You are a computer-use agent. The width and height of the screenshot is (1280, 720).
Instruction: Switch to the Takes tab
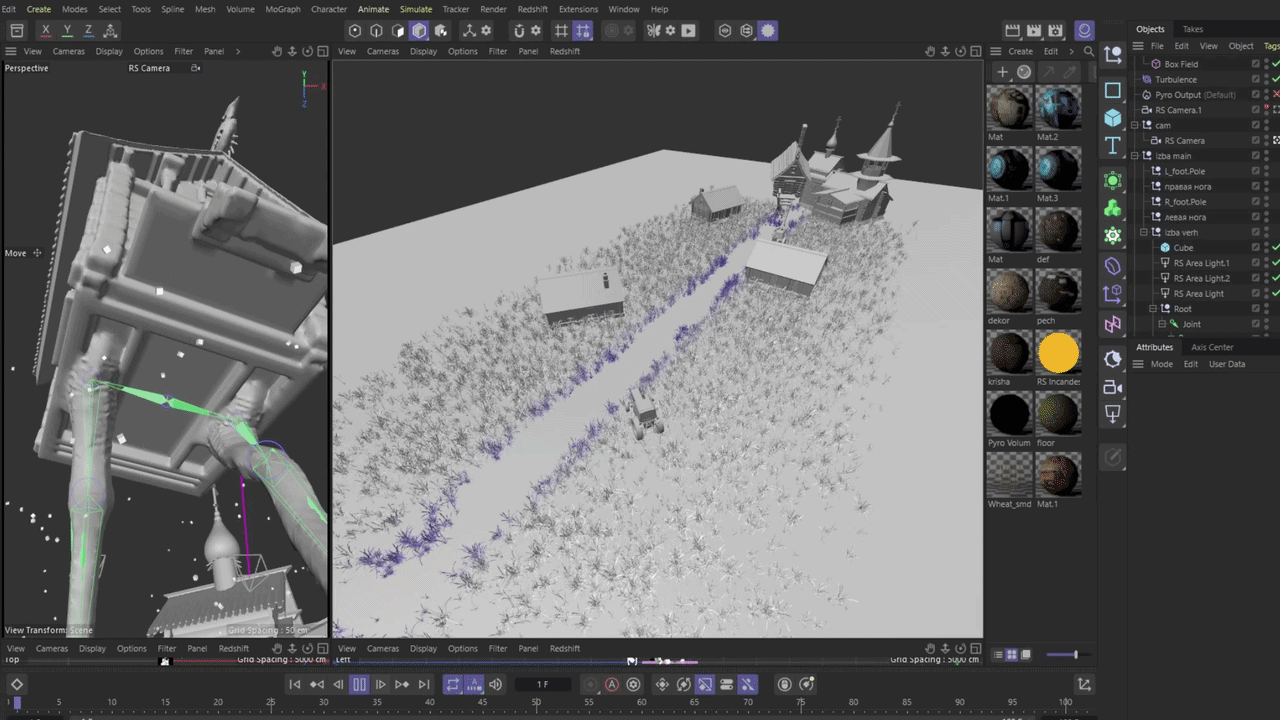click(1193, 29)
